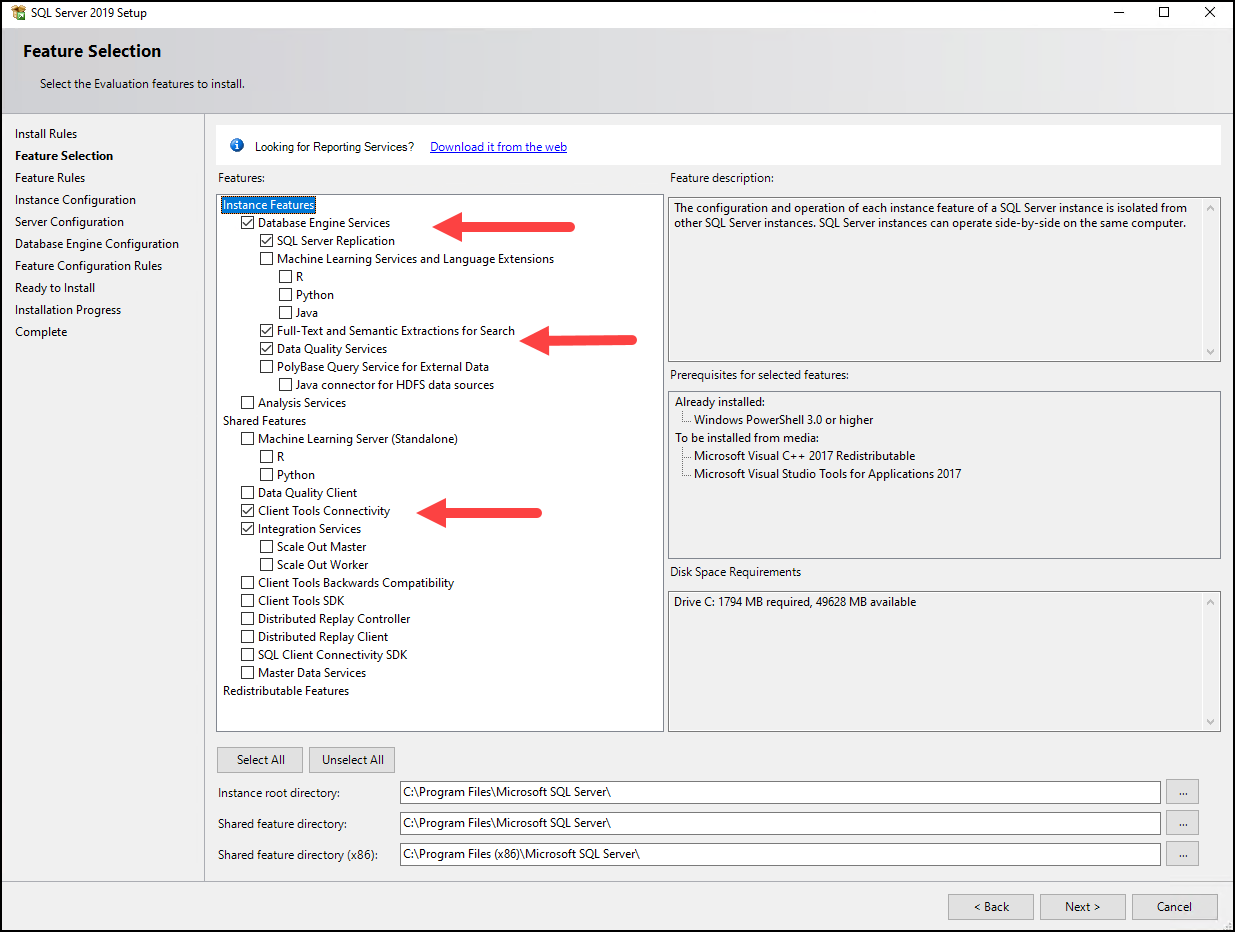This screenshot has height=932, width=1235.
Task: Check Distributed Replay Client
Action: pos(248,637)
